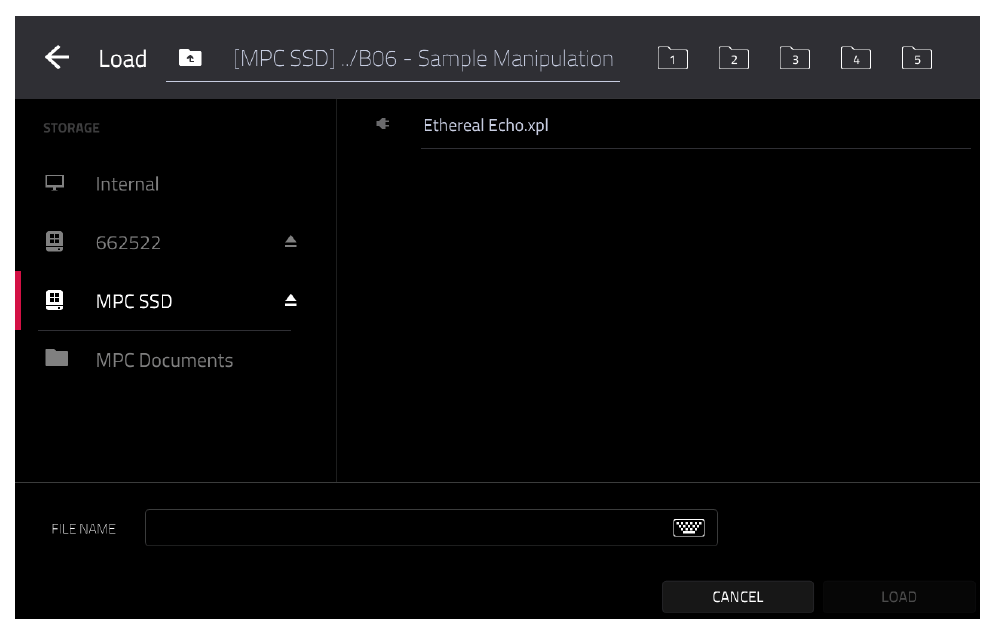Focus the File Name input field
Viewport: 996px width, 636px height.
pos(431,527)
